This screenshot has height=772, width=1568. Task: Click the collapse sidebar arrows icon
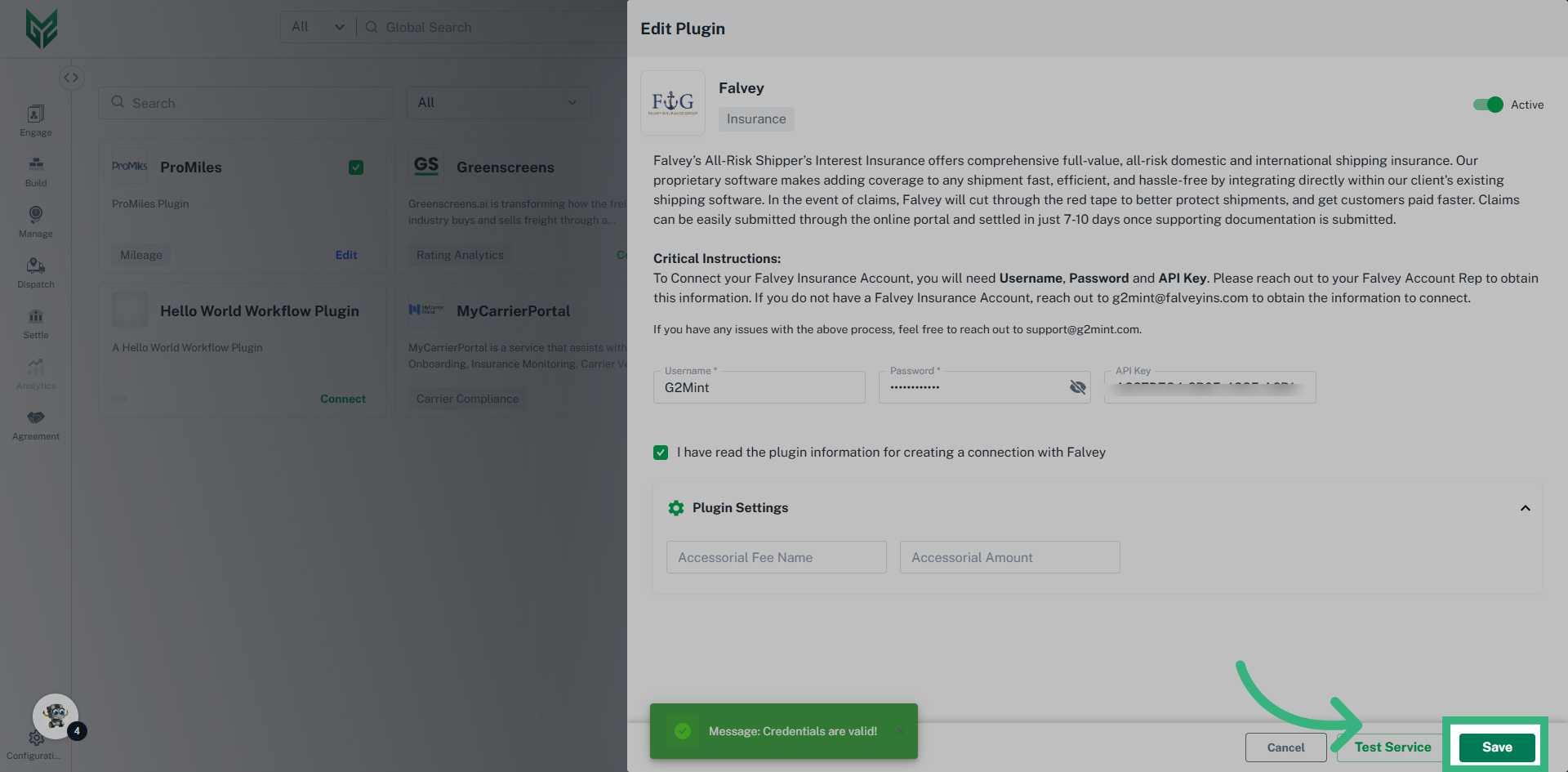click(x=72, y=78)
